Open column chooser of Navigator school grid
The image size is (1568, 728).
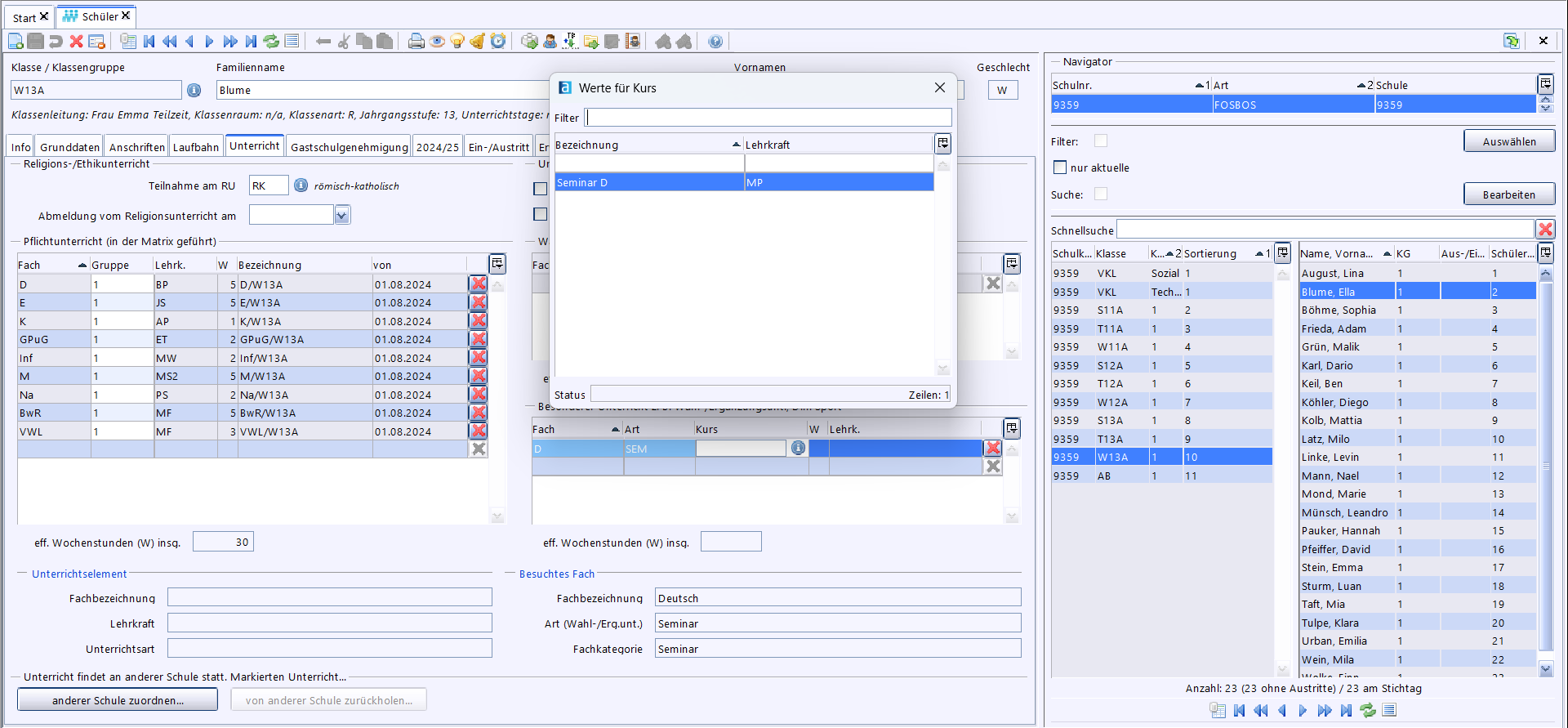tap(1546, 84)
